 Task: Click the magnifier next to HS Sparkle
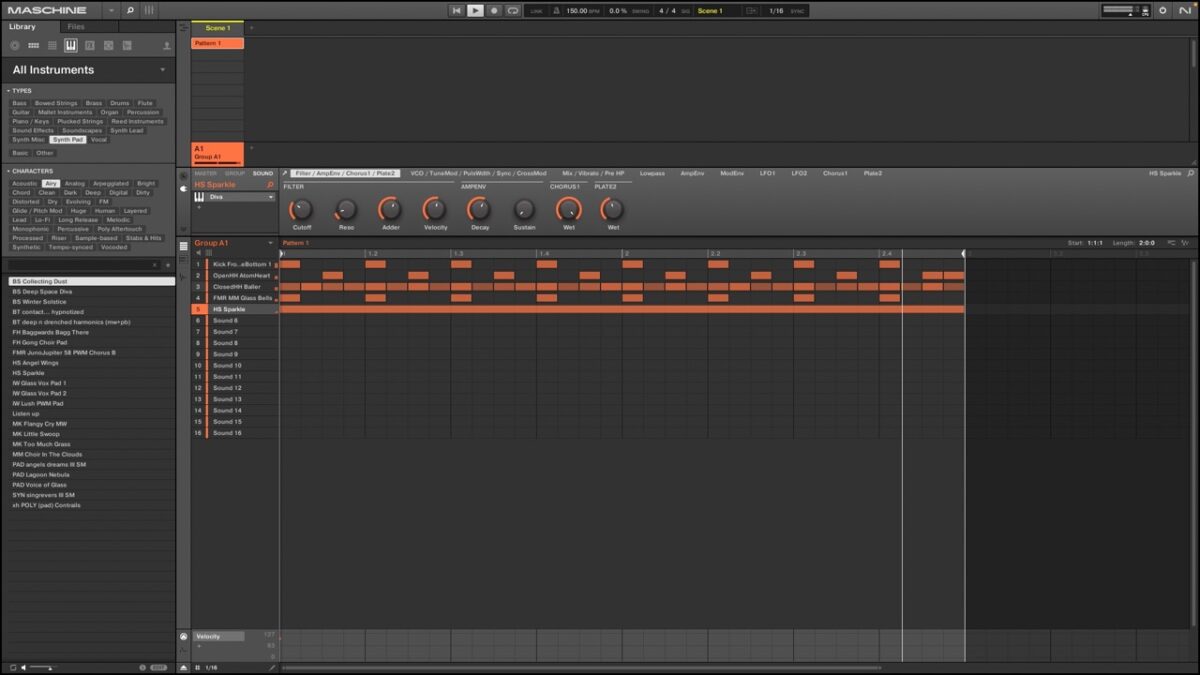click(x=270, y=185)
